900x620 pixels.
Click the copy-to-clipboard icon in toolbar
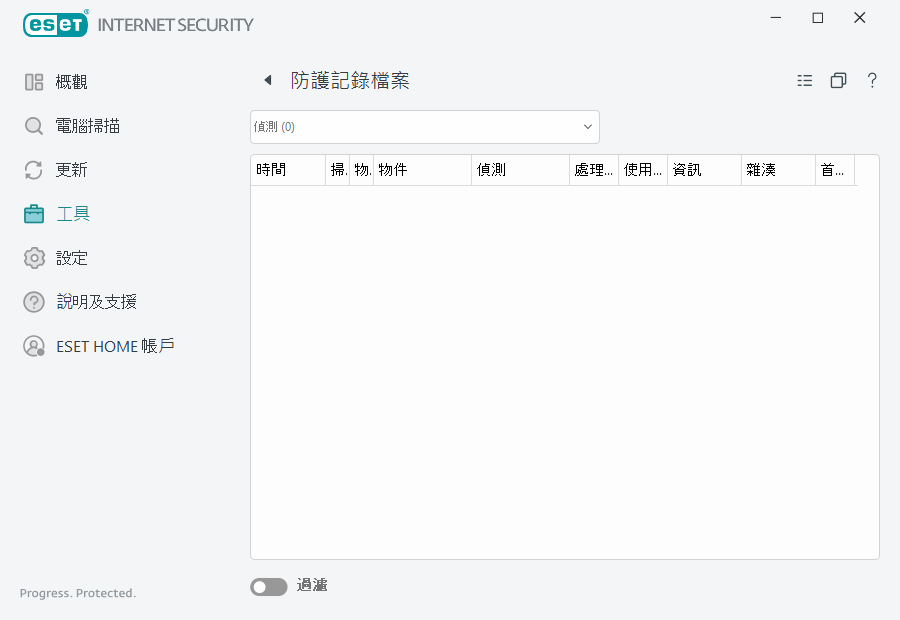click(838, 80)
